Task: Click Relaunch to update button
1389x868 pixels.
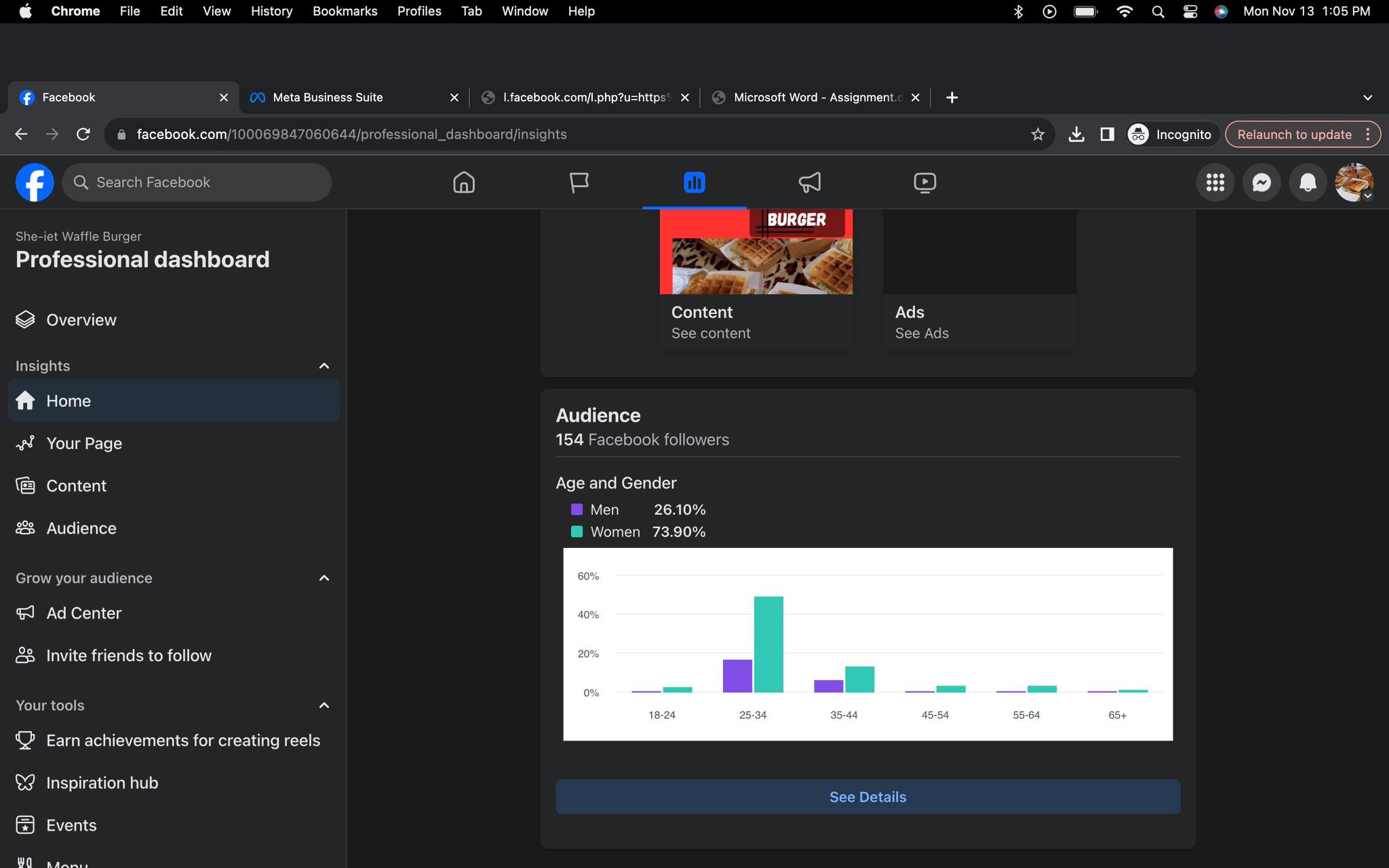Action: [x=1293, y=134]
